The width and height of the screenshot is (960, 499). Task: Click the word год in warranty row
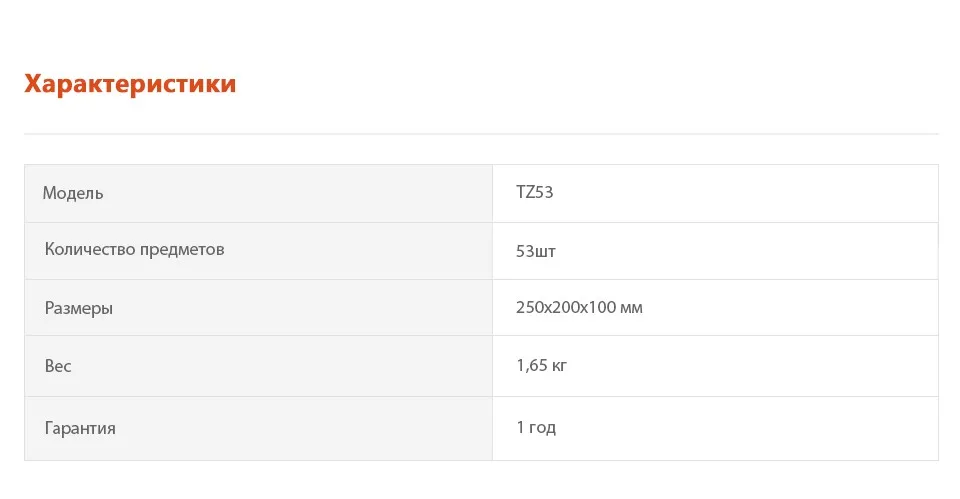542,428
